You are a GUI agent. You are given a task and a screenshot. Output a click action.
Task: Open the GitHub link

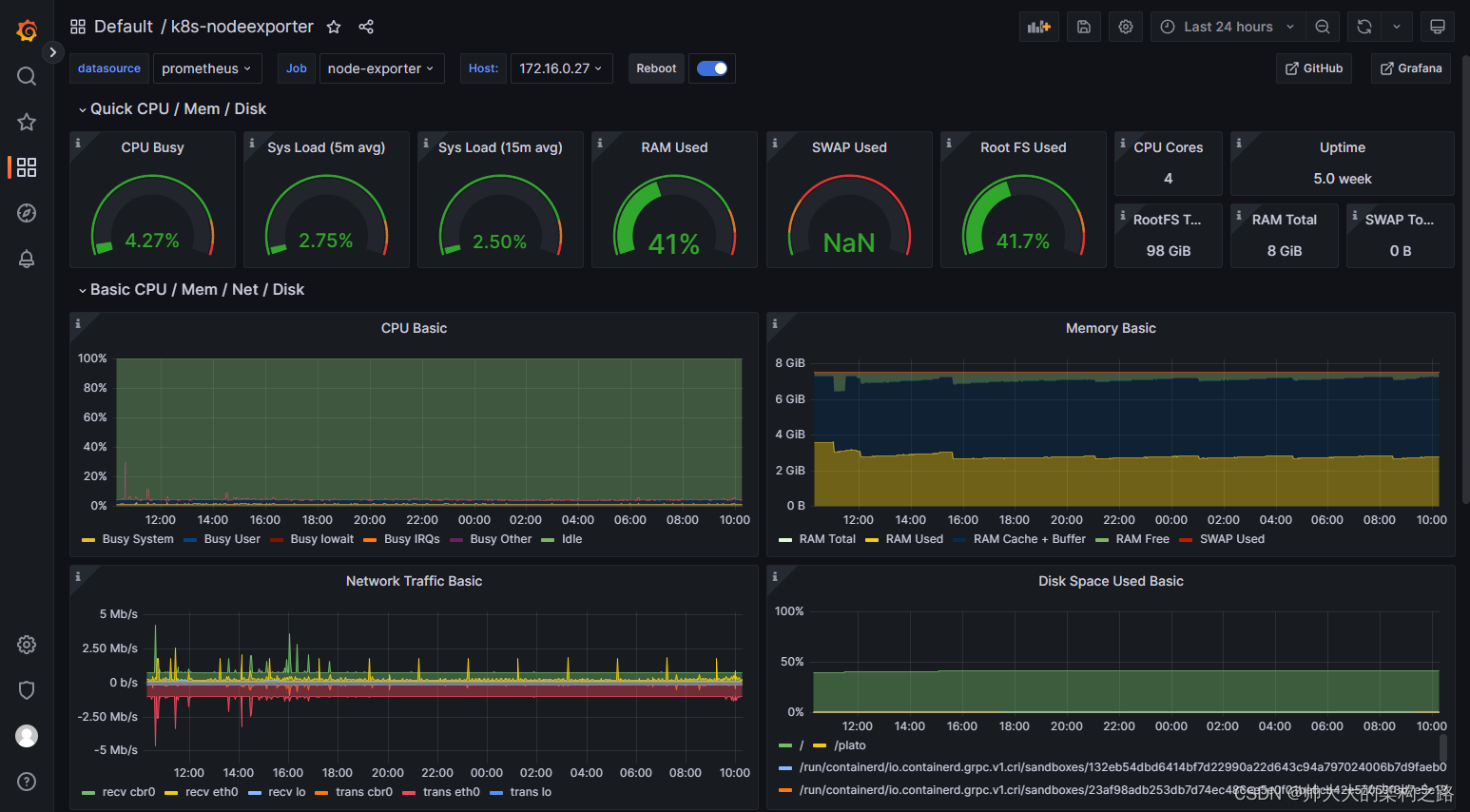coord(1314,68)
